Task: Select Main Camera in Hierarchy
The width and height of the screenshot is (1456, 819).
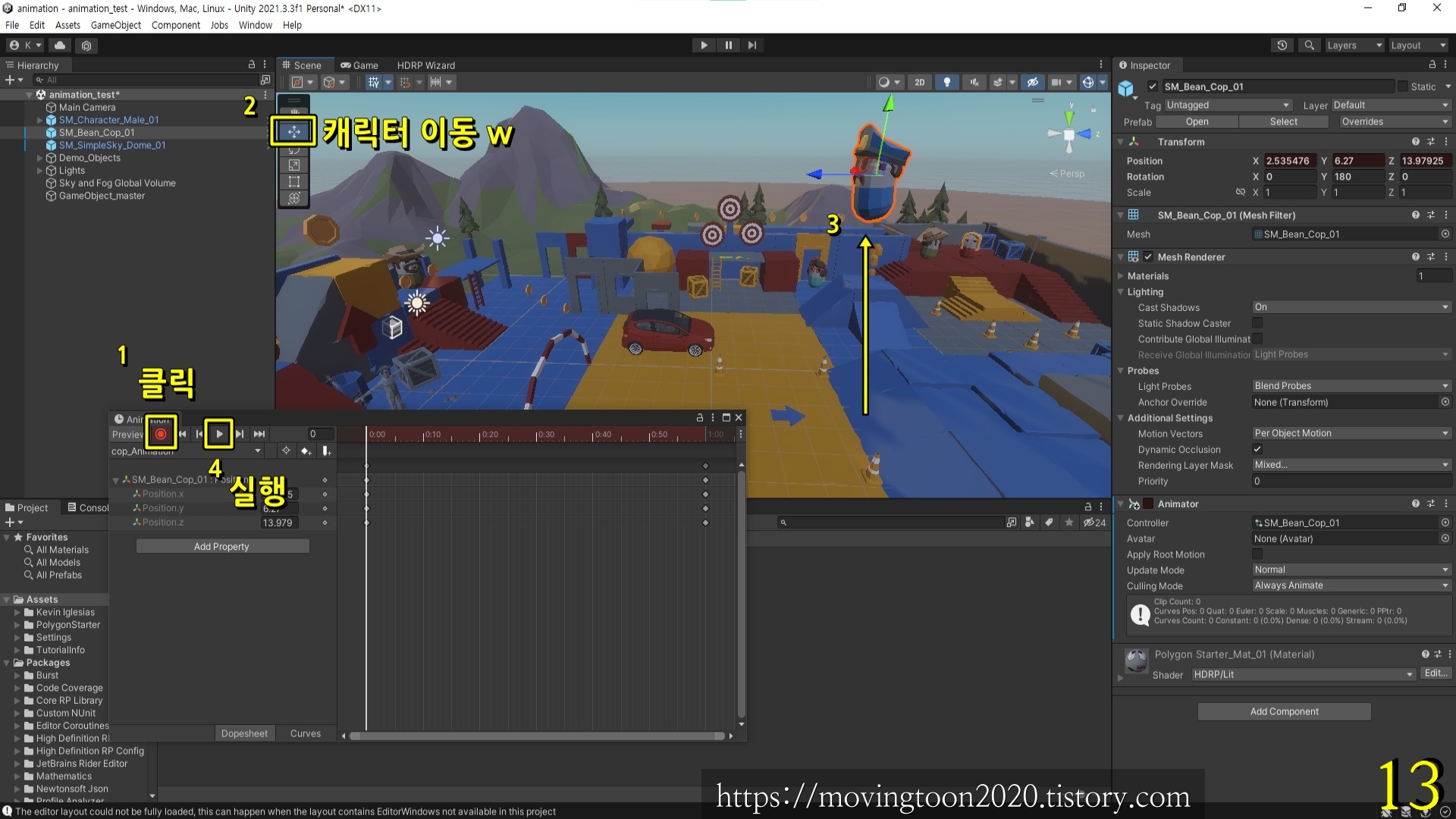Action: pyautogui.click(x=86, y=107)
